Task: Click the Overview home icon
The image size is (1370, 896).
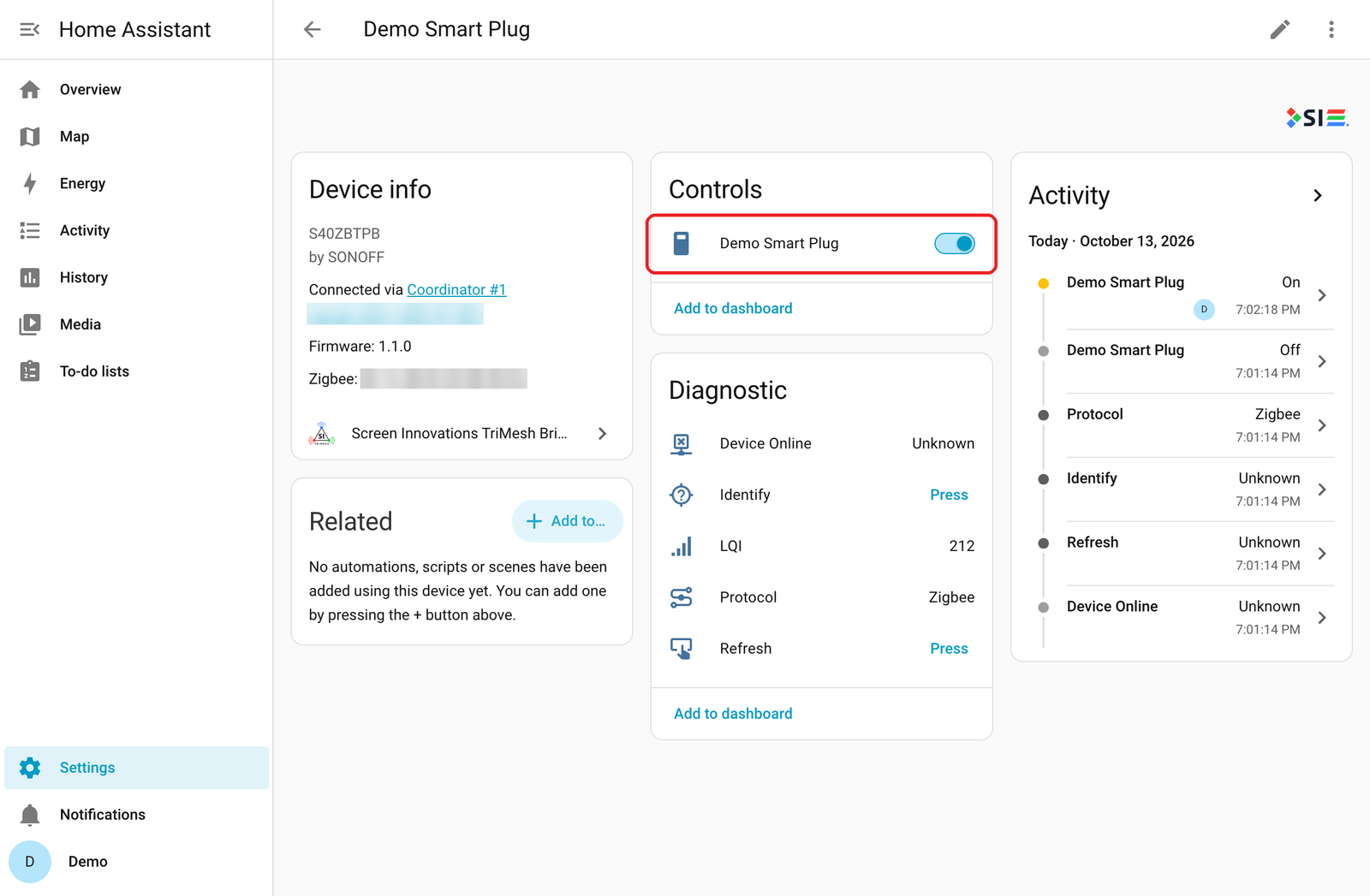Action: point(30,90)
